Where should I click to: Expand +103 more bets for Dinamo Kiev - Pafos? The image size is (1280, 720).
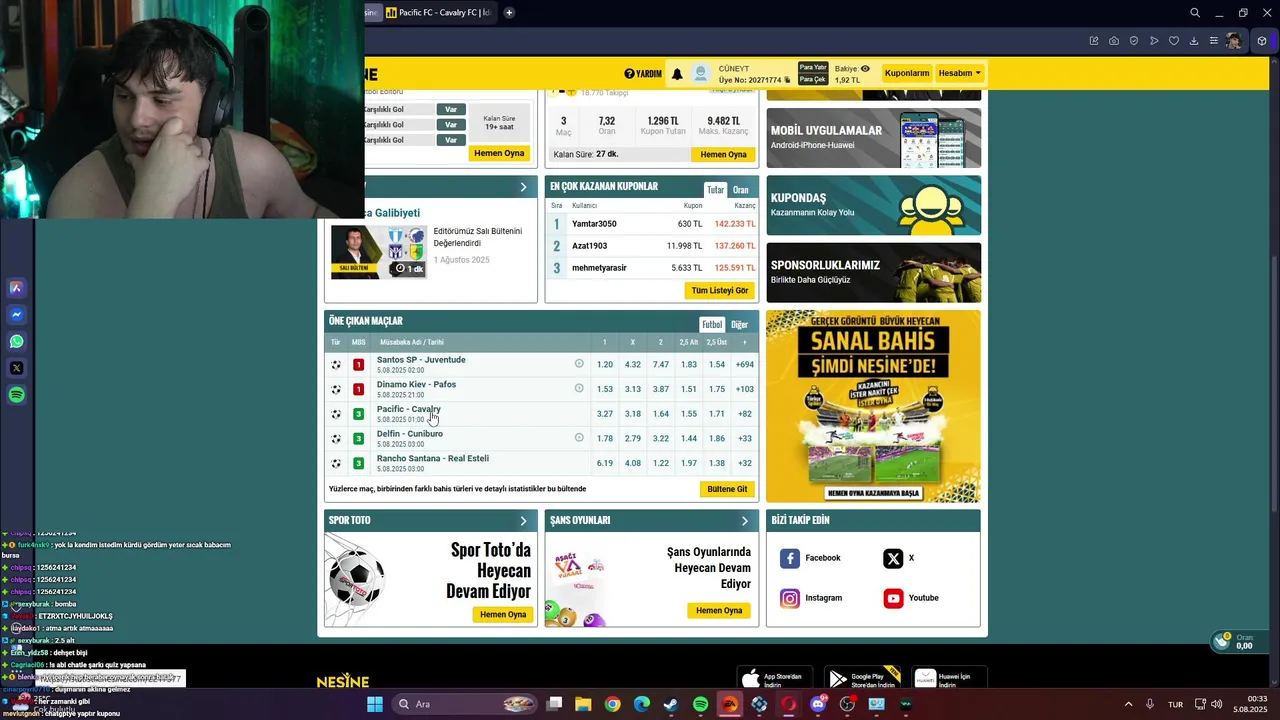744,389
